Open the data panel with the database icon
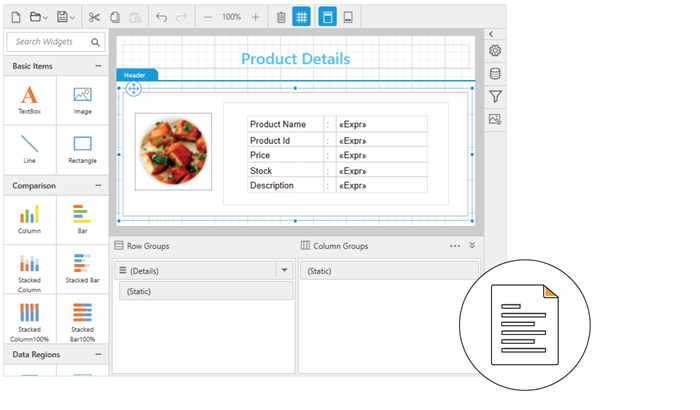The image size is (700, 410). click(495, 73)
